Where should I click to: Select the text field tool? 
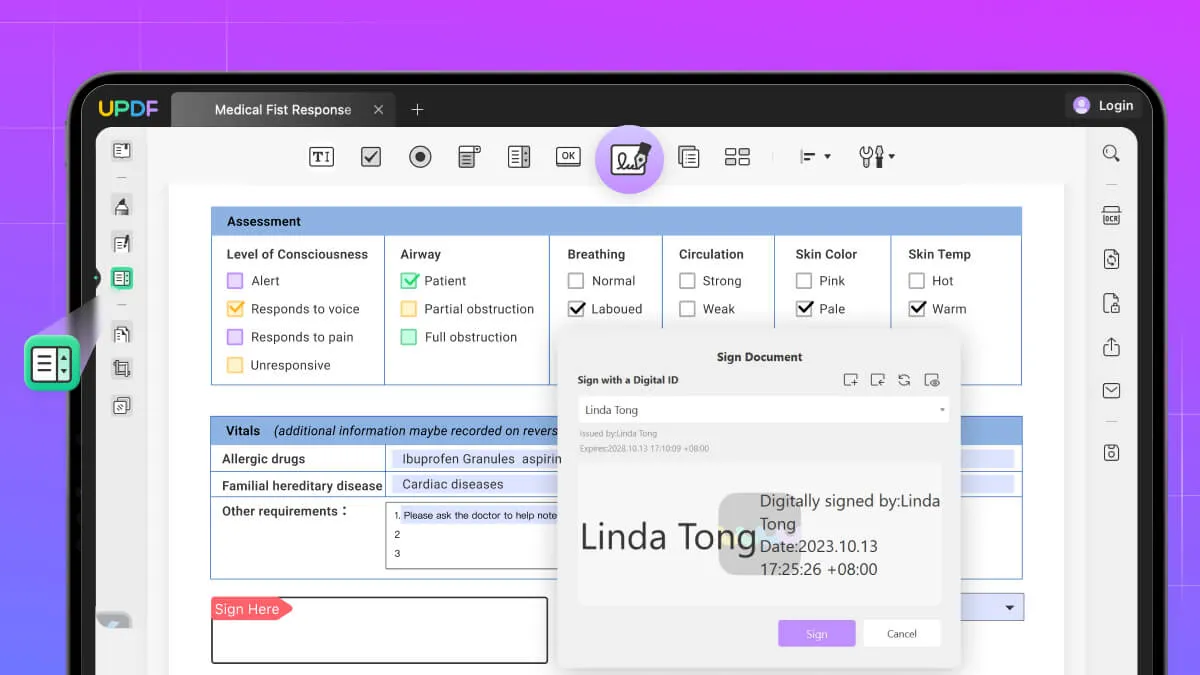pyautogui.click(x=321, y=157)
